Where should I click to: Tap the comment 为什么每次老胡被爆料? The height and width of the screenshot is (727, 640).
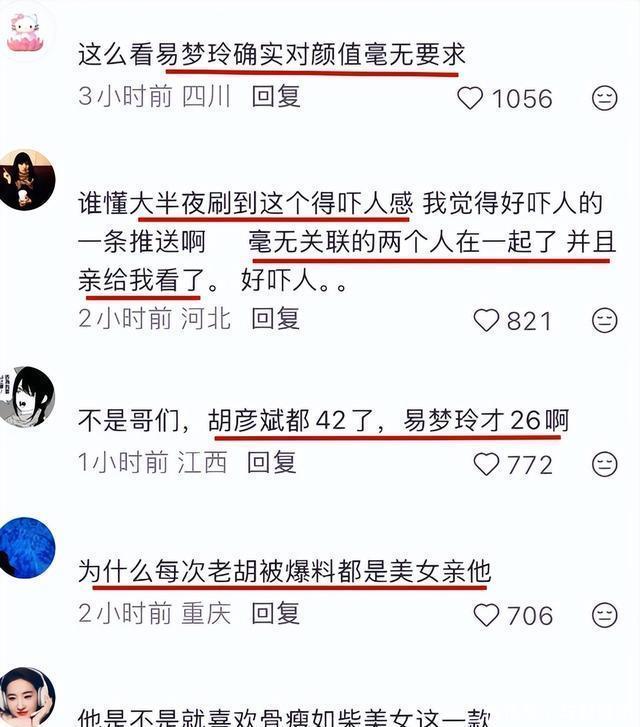(284, 571)
